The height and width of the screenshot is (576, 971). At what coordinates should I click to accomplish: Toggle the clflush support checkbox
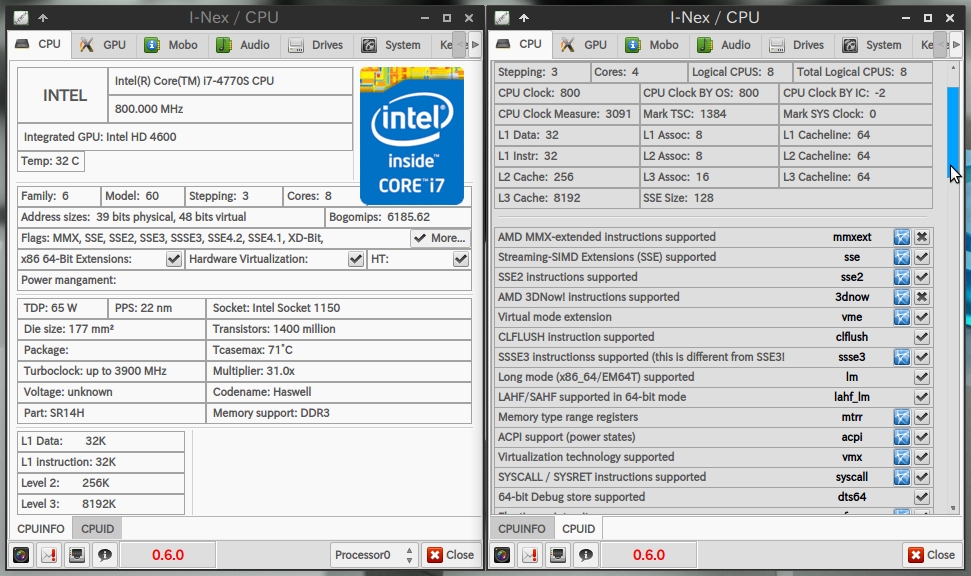(x=922, y=337)
